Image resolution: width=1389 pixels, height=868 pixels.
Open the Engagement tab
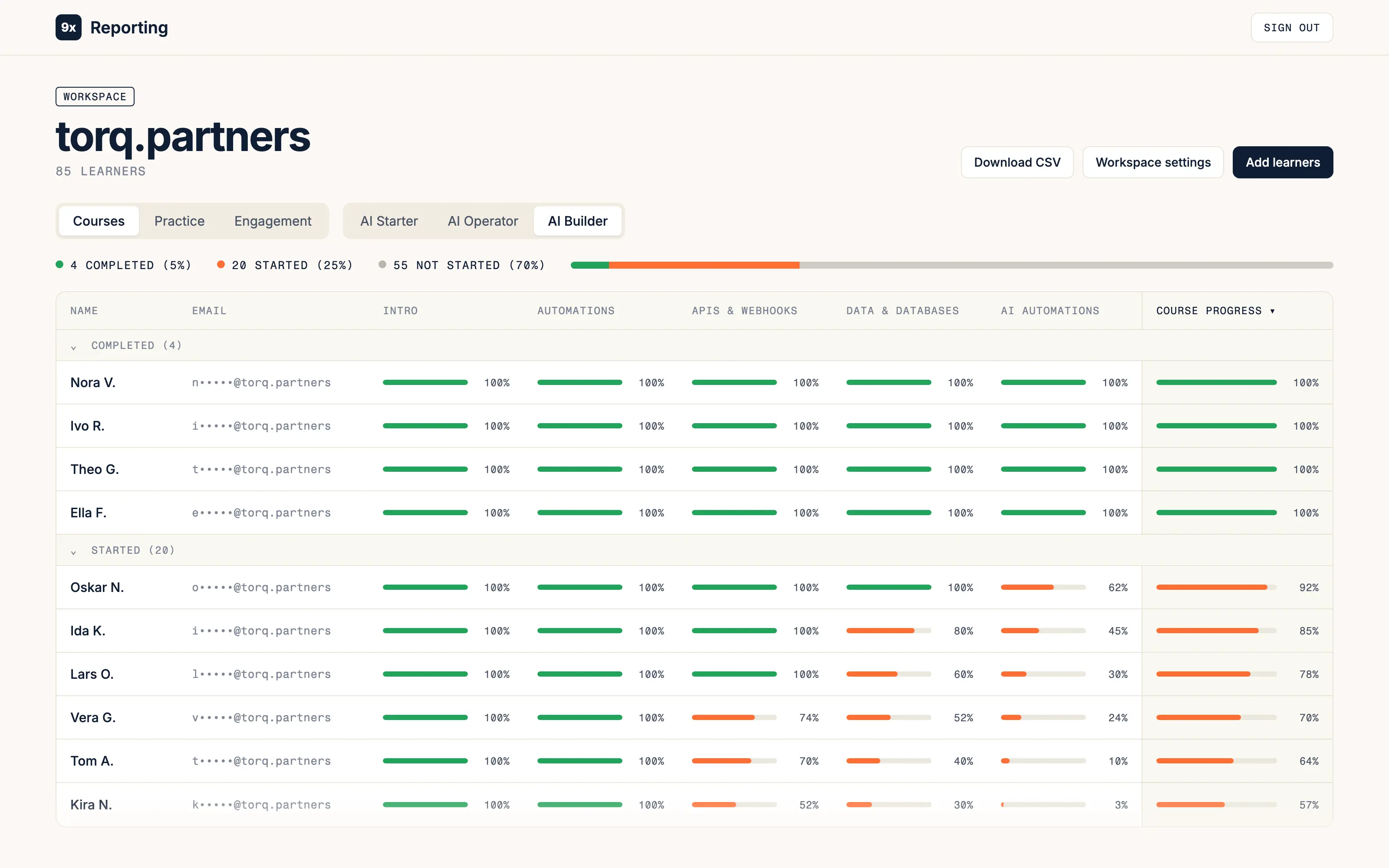coord(273,221)
